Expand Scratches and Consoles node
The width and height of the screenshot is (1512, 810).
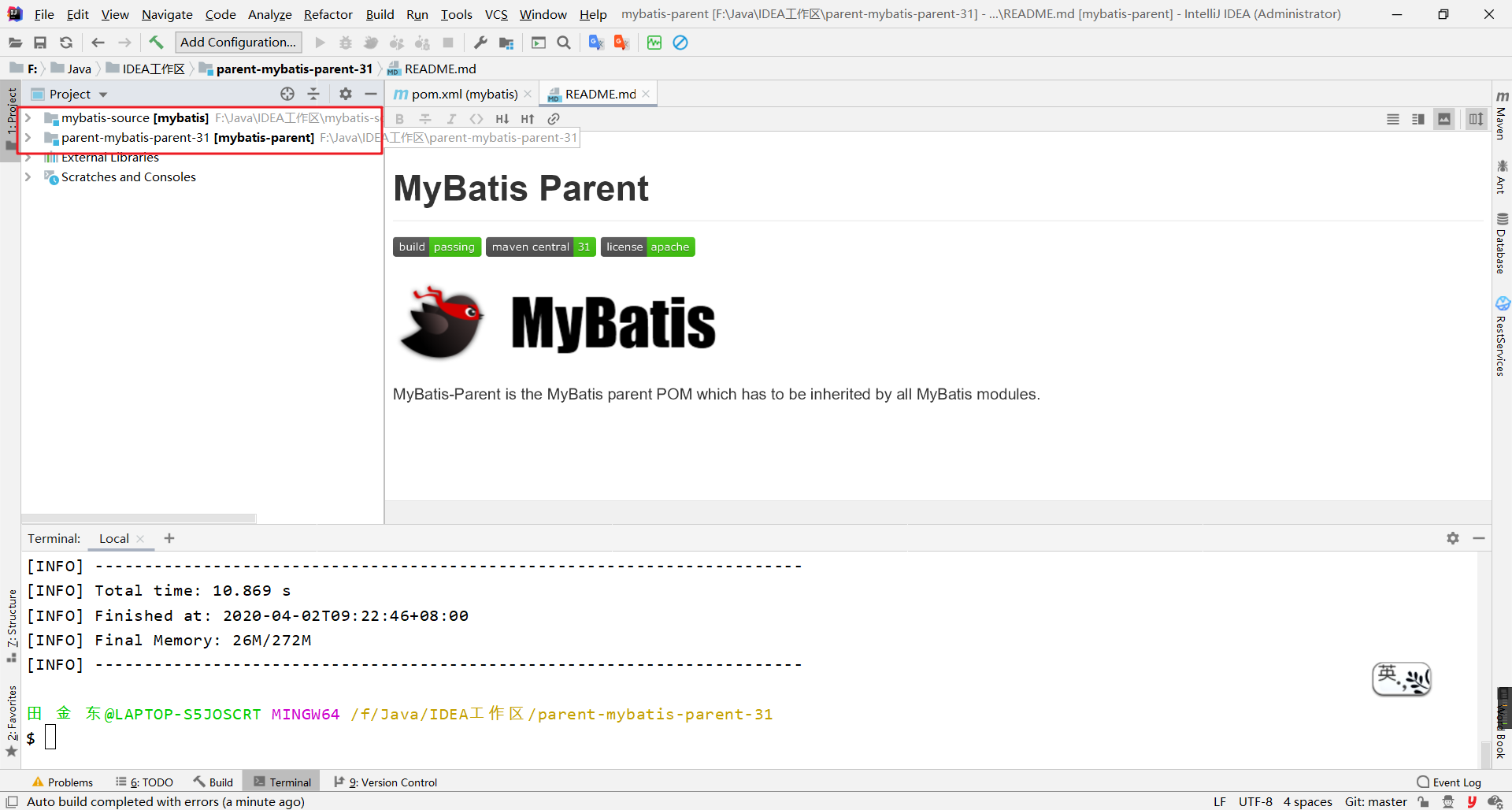click(28, 176)
